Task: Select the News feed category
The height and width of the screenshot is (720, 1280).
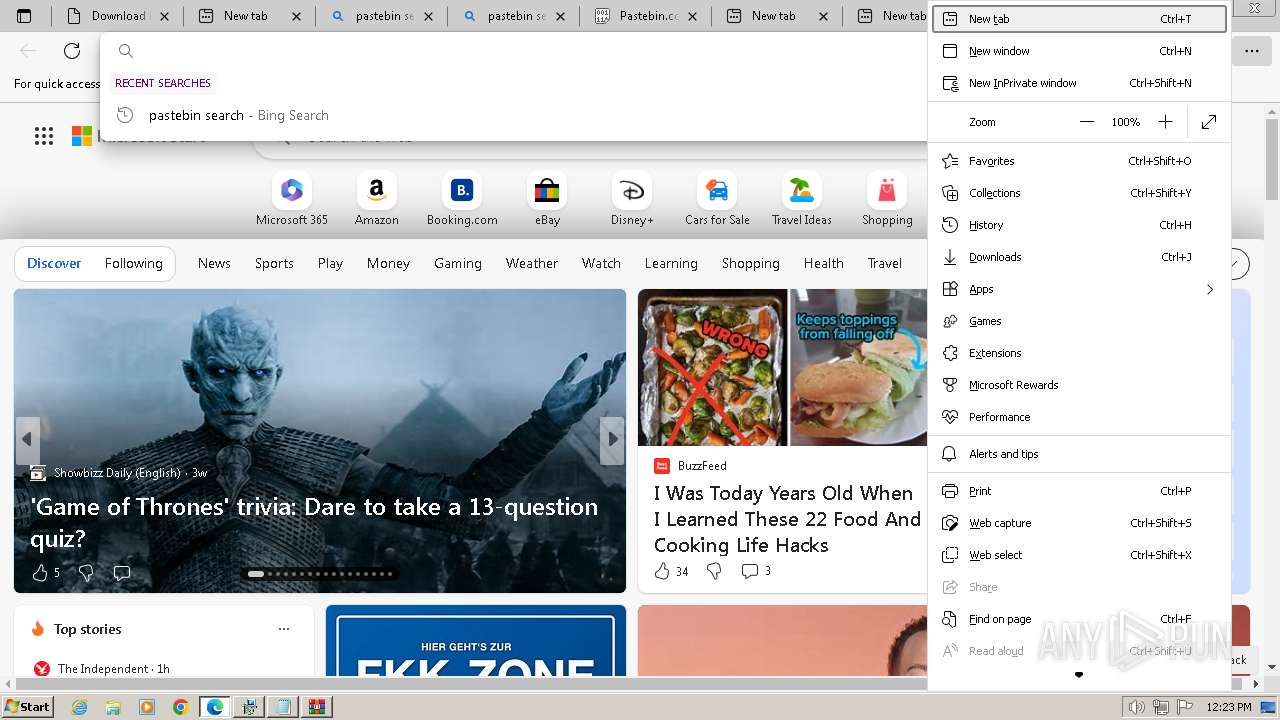Action: [x=214, y=263]
